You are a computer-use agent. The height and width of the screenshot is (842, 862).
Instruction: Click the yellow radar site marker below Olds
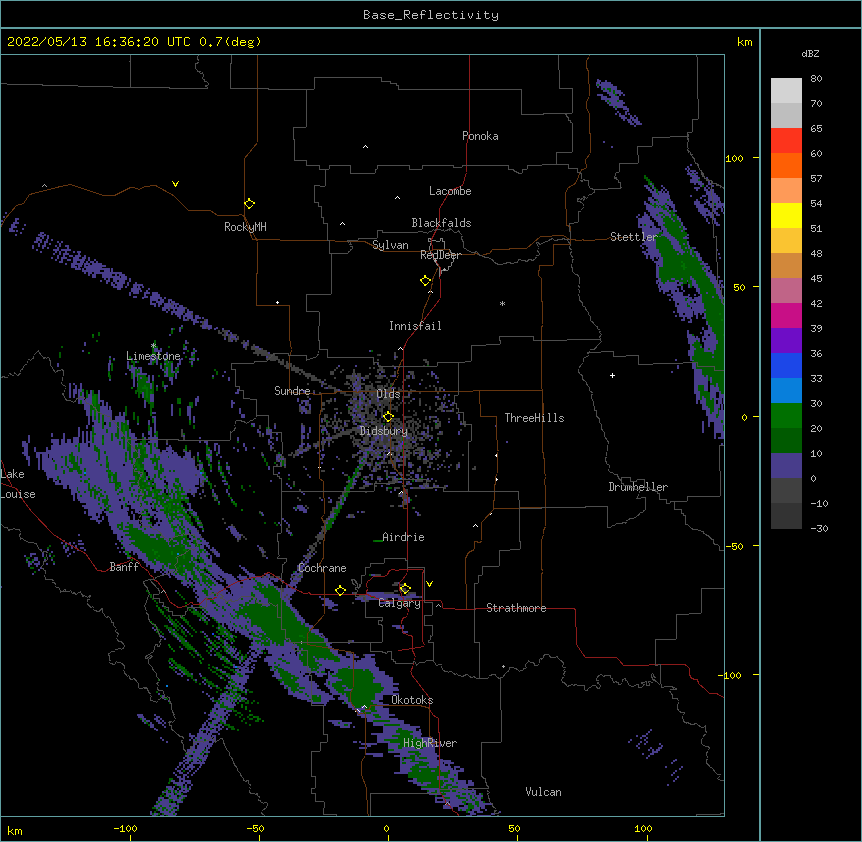pyautogui.click(x=388, y=416)
